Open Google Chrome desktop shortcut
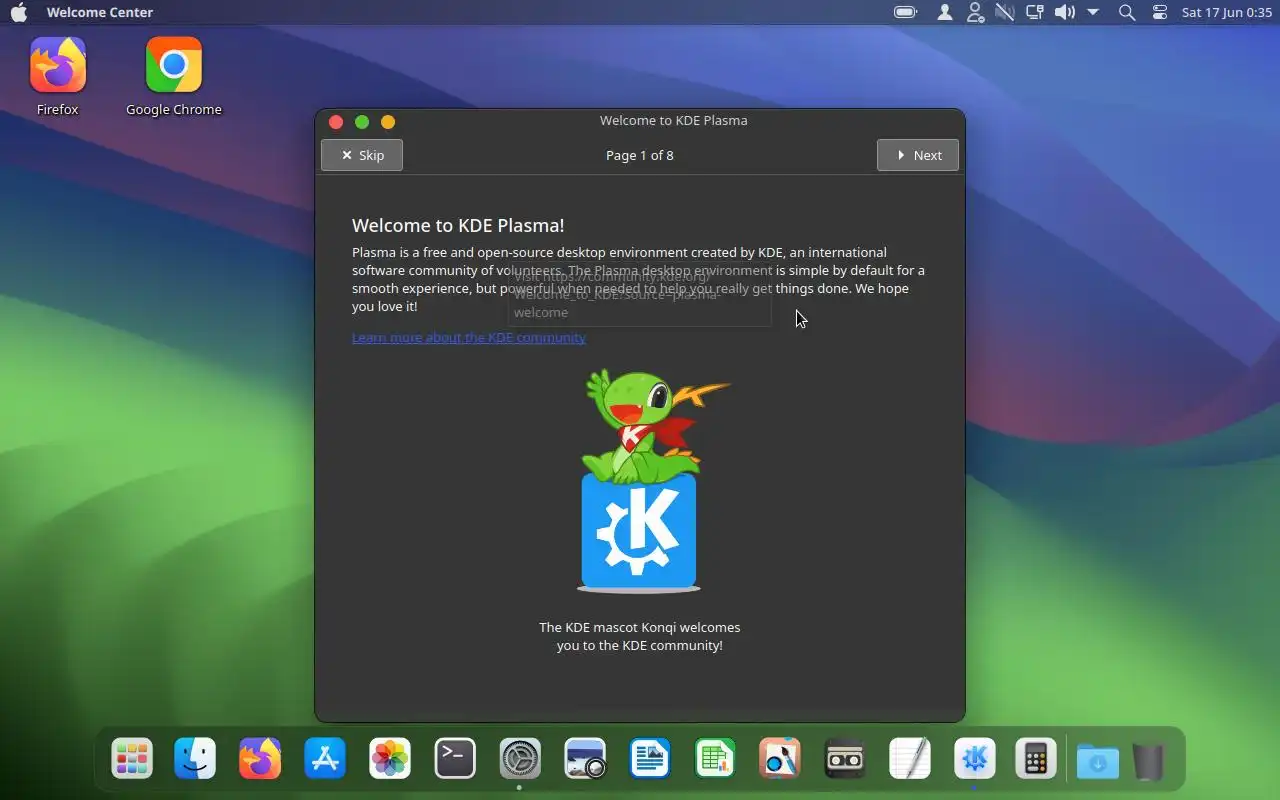 coord(174,77)
